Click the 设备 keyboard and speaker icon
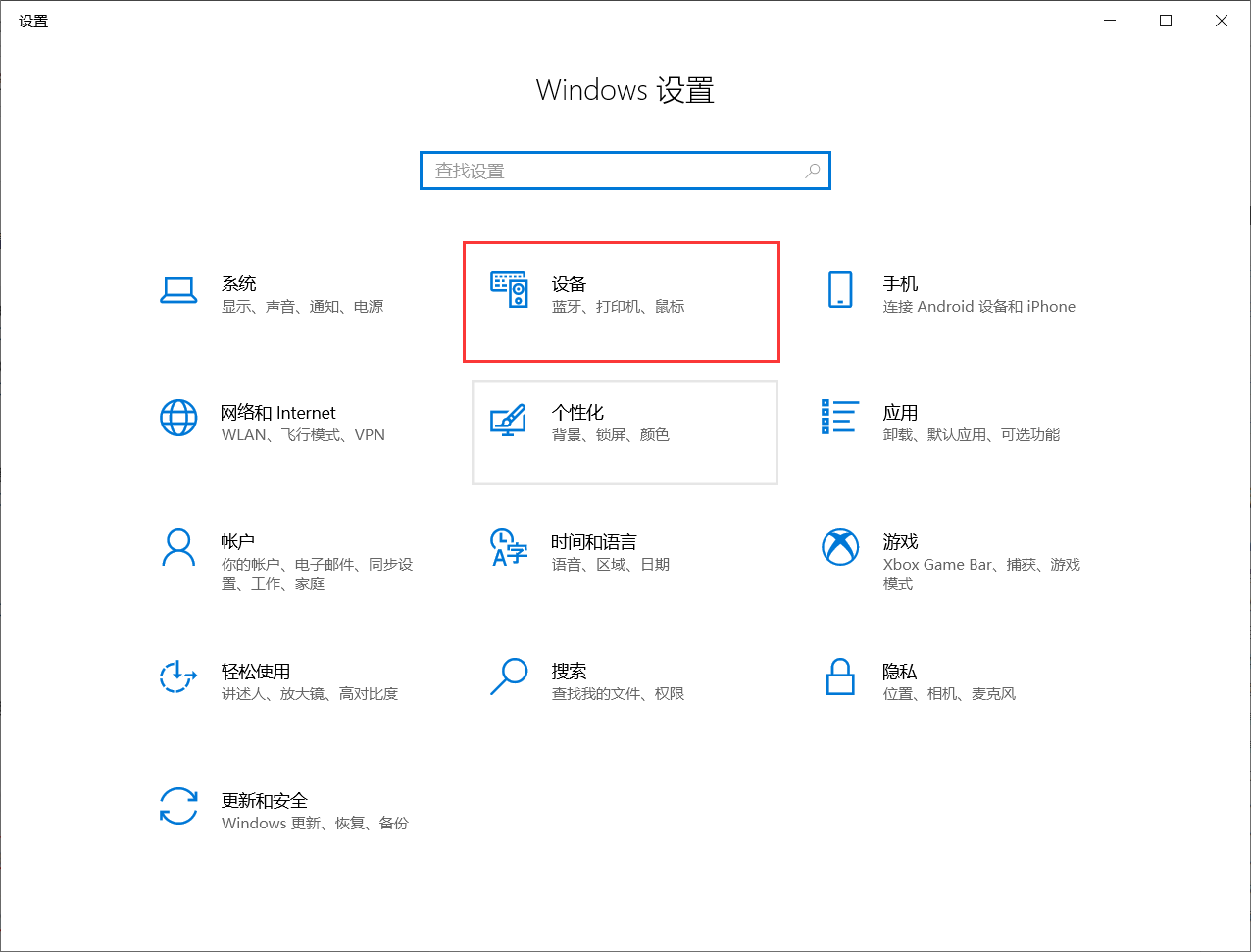1251x952 pixels. (x=509, y=289)
